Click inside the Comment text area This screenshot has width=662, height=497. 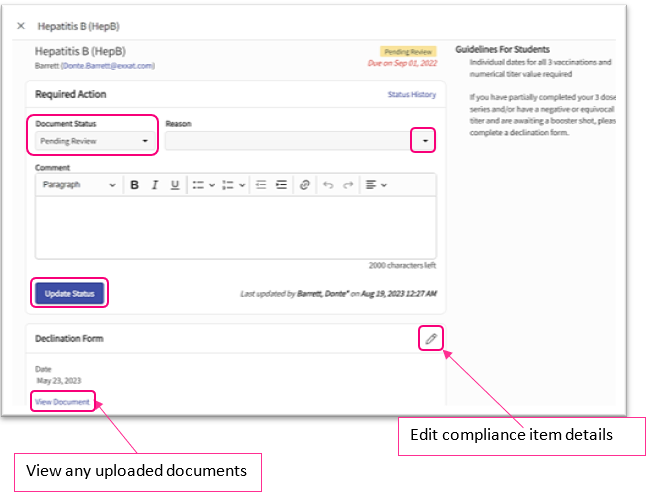pyautogui.click(x=235, y=227)
